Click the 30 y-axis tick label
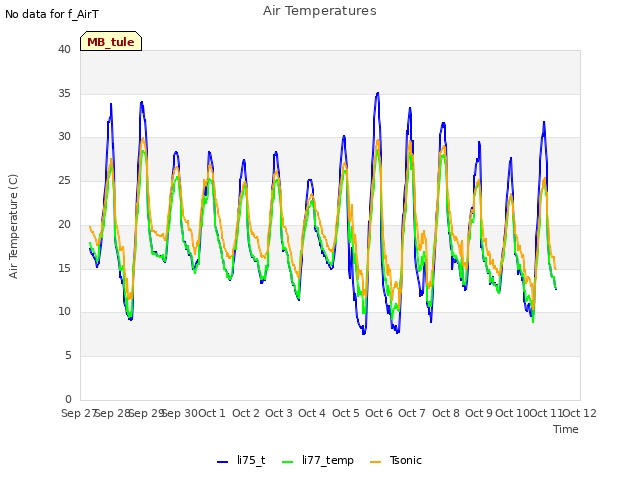Viewport: 640px width, 480px height. pyautogui.click(x=64, y=137)
